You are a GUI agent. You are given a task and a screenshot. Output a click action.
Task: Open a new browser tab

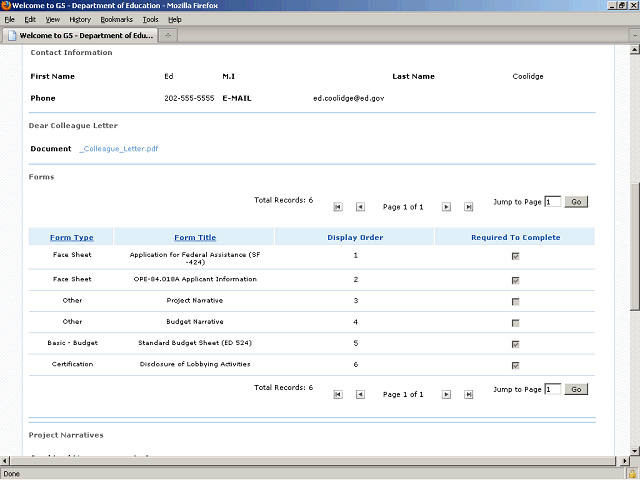169,35
